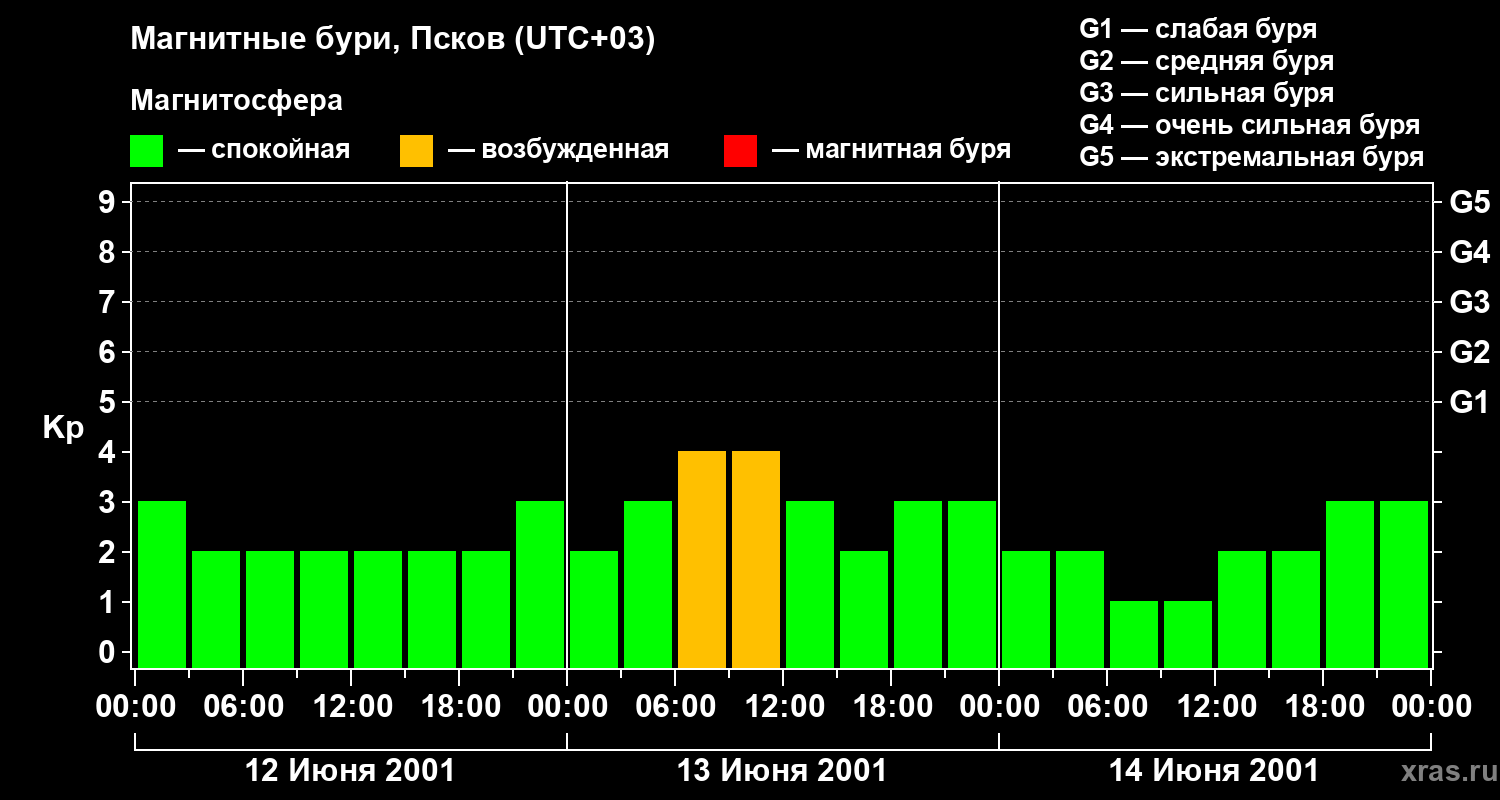Click the 'G4 — очень сильная буря' line
Viewport: 1500px width, 800px height.
[x=1250, y=125]
